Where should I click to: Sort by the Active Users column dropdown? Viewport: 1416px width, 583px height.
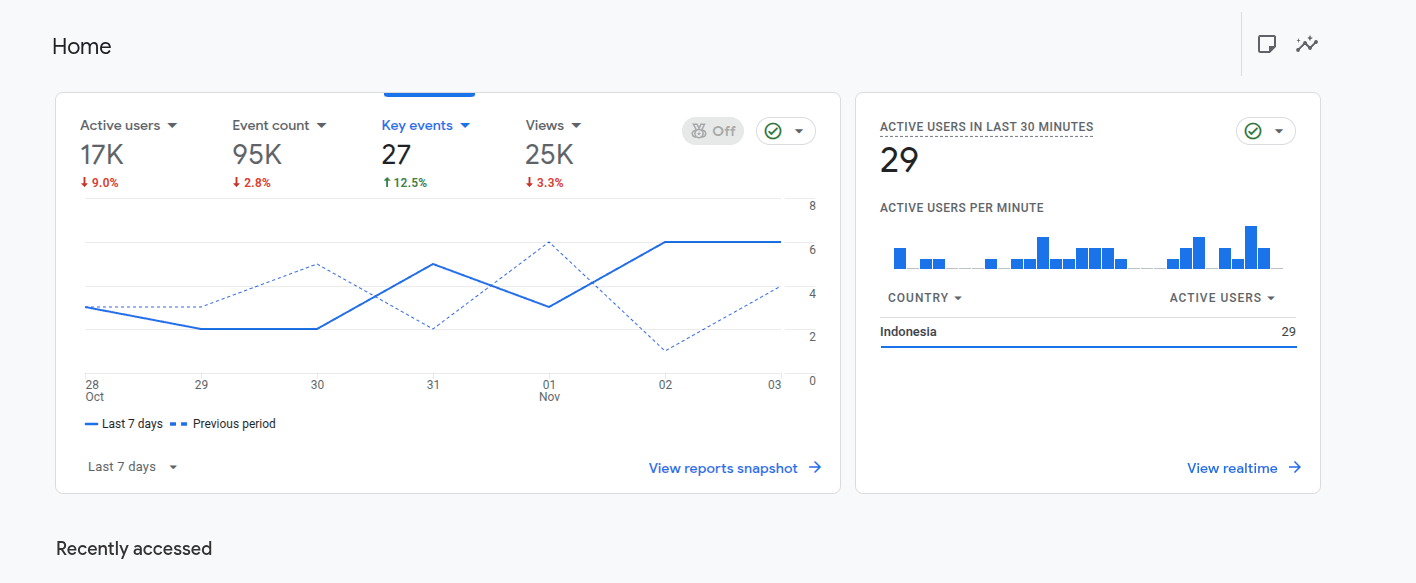[1271, 298]
